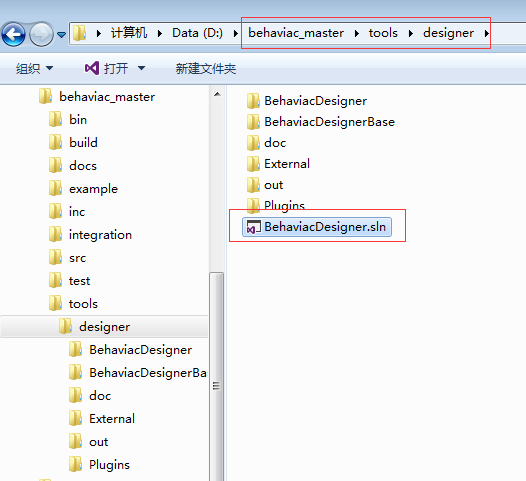This screenshot has width=526, height=481.
Task: Click folder icon of BehaviacDesigner in file list
Action: [x=253, y=101]
